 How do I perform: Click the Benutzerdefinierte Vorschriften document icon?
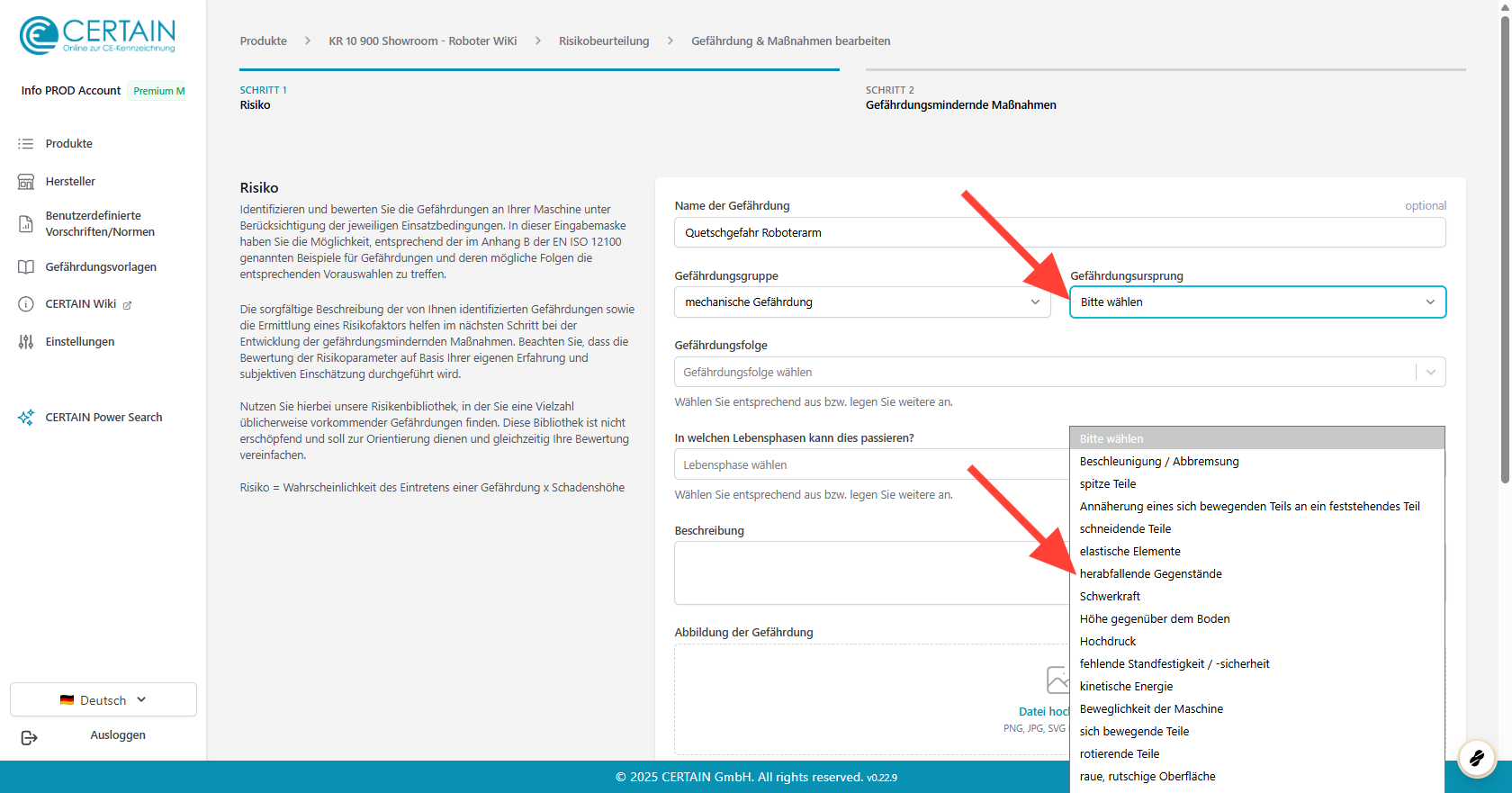click(26, 224)
